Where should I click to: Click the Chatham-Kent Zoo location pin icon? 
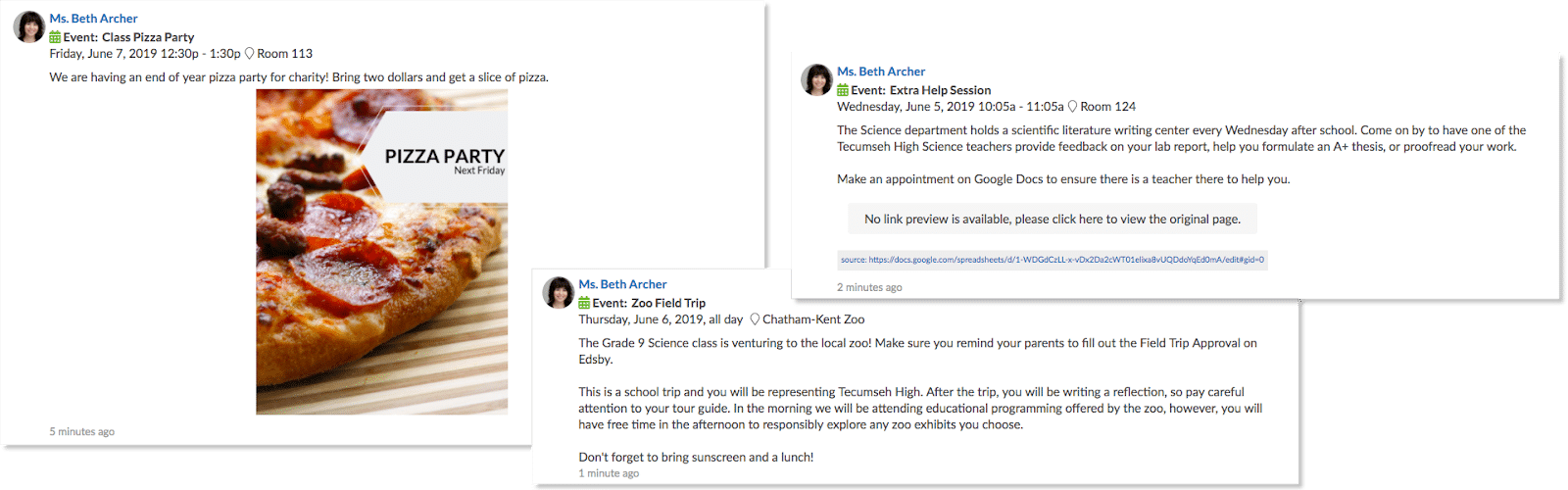click(755, 319)
